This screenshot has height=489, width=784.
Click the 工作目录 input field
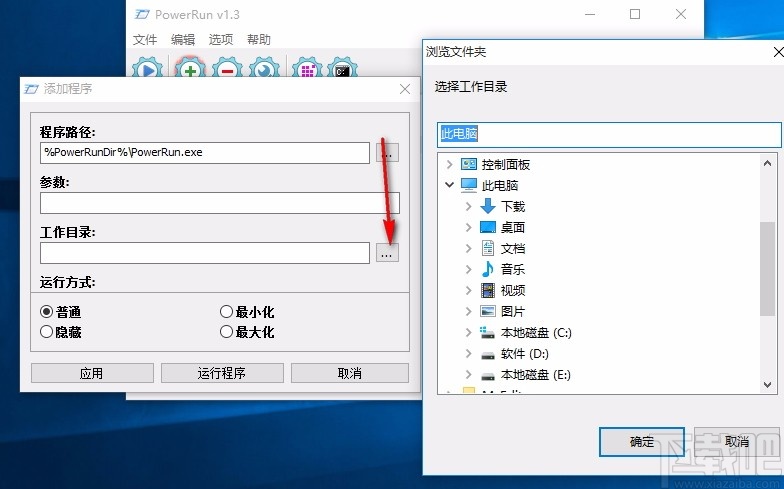tap(205, 253)
